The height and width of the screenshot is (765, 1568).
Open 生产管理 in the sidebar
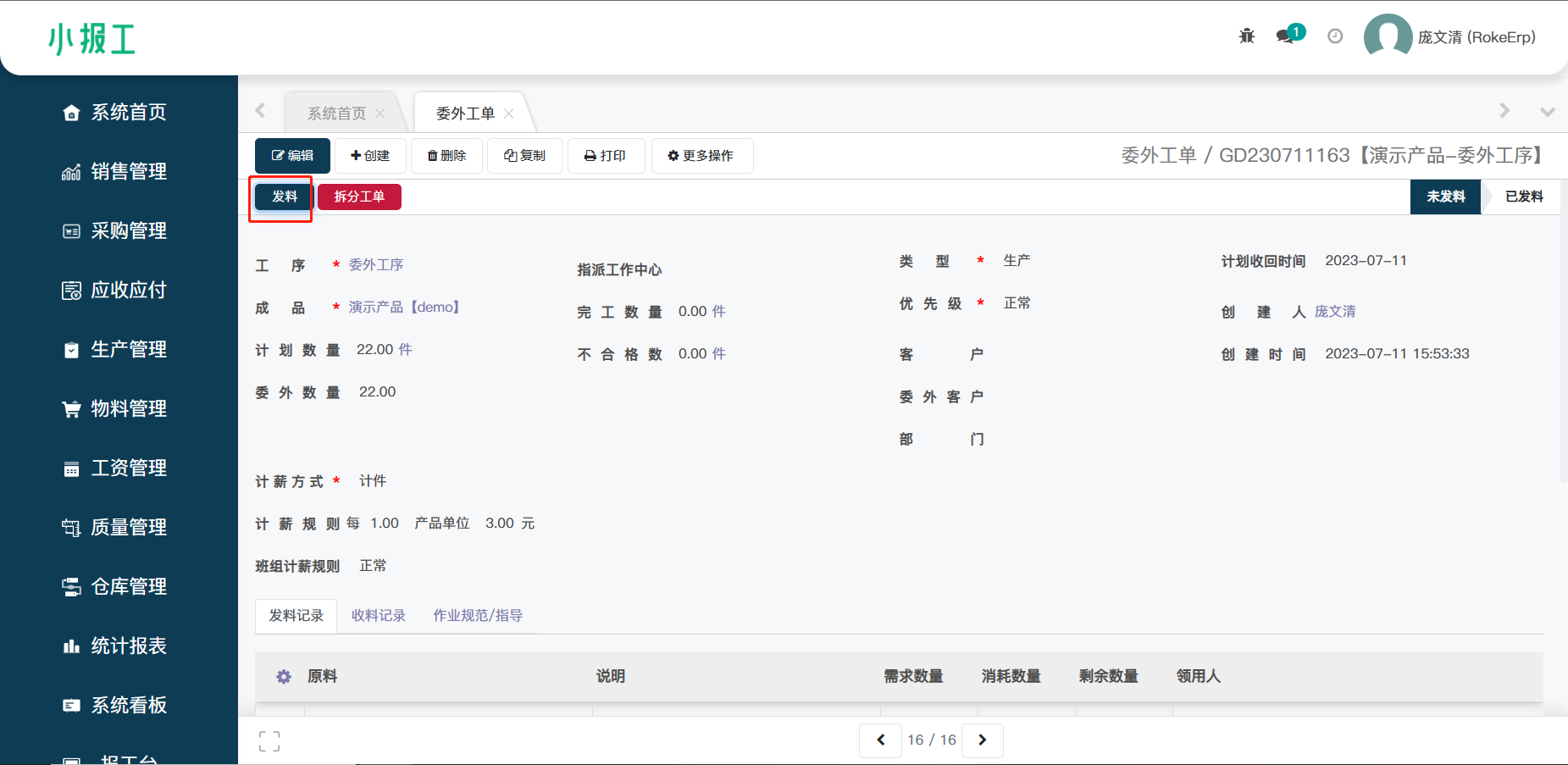pos(128,349)
